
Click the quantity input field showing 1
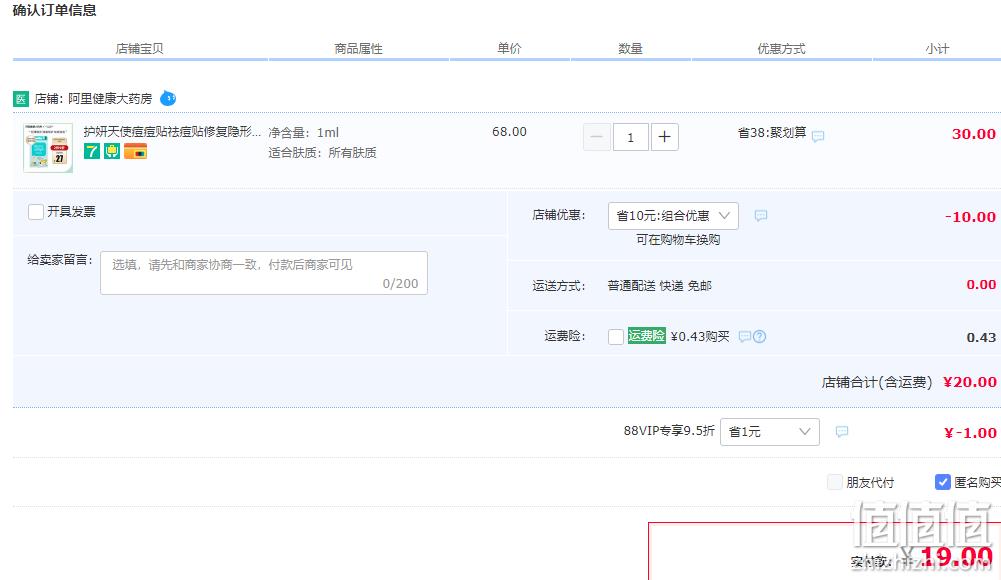(x=631, y=137)
